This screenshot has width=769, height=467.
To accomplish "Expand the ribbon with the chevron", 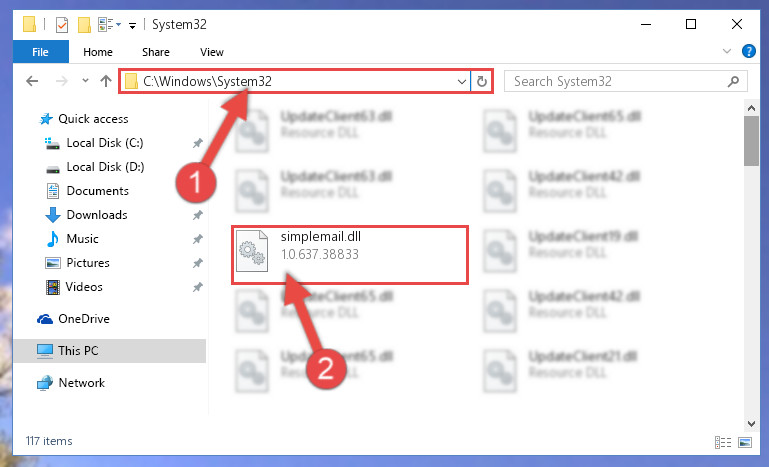I will pyautogui.click(x=727, y=51).
